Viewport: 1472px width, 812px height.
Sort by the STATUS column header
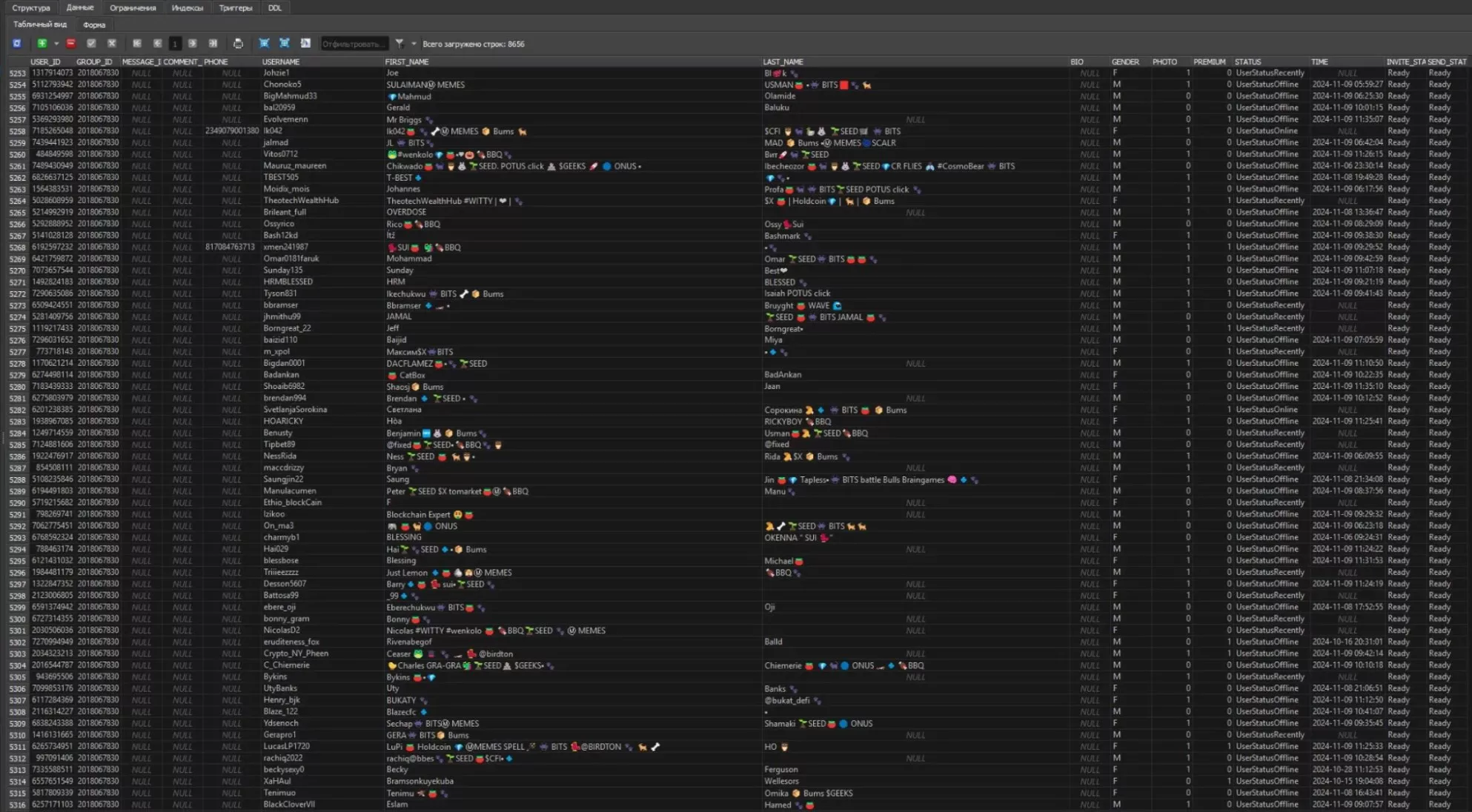click(x=1270, y=62)
